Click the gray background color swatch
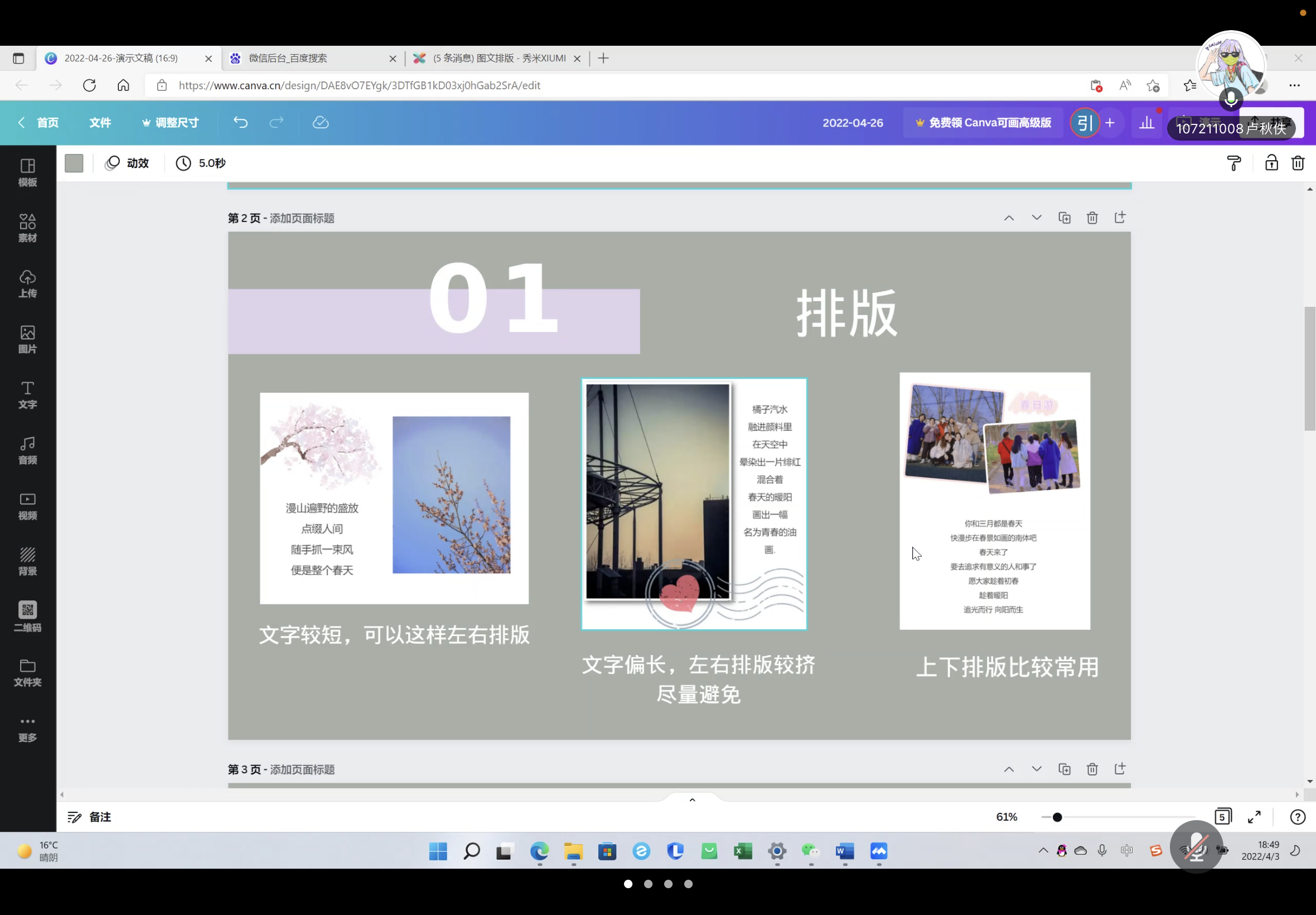 click(x=74, y=163)
